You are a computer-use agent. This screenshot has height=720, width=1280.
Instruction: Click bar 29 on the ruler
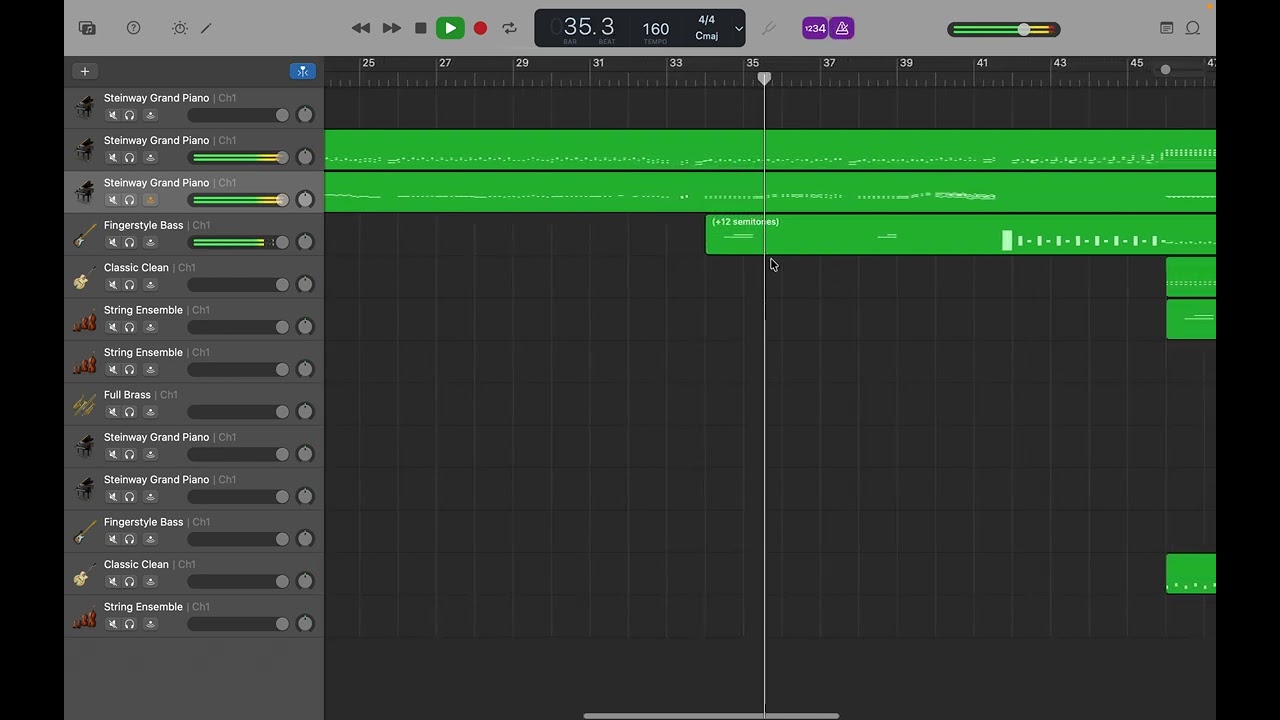coord(522,63)
